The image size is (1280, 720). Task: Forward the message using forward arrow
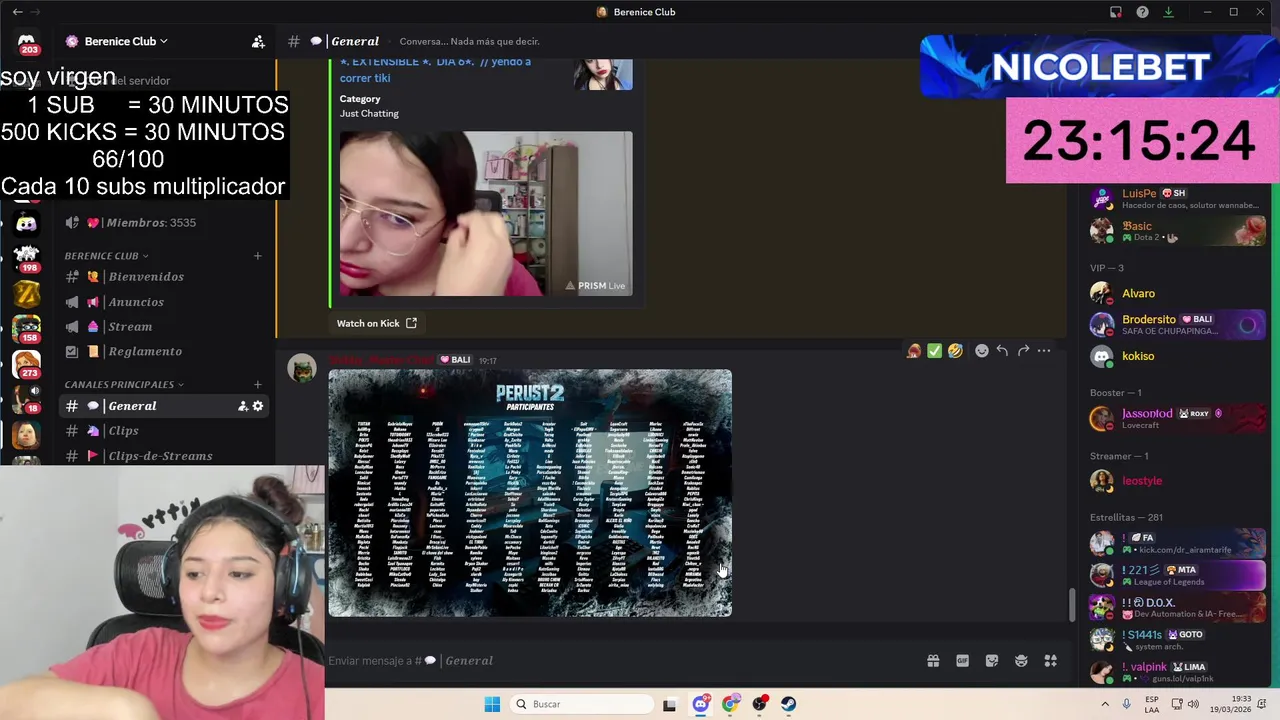coord(1023,351)
